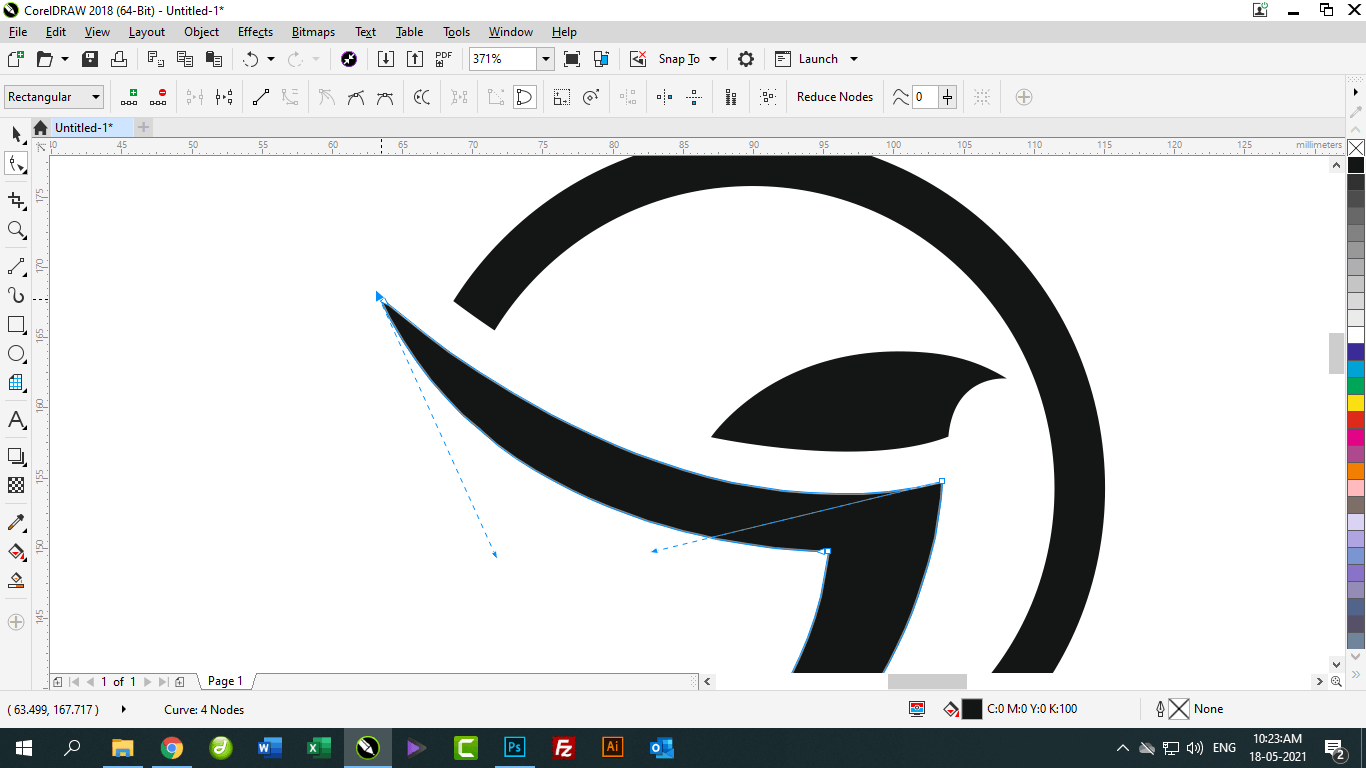Open the Options gear icon

click(x=746, y=59)
